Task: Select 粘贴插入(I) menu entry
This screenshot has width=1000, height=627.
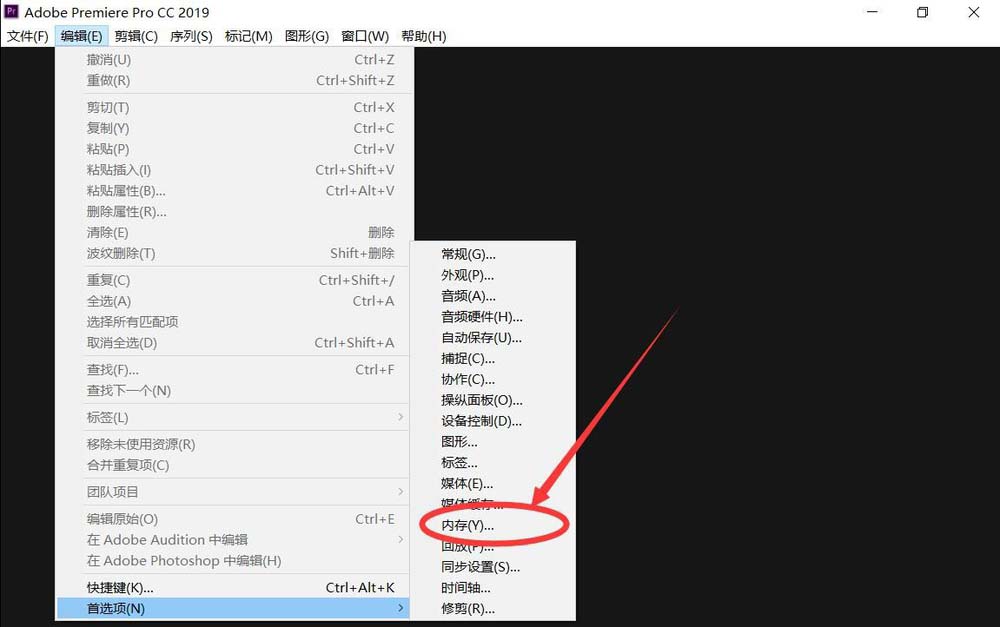Action: tap(233, 170)
